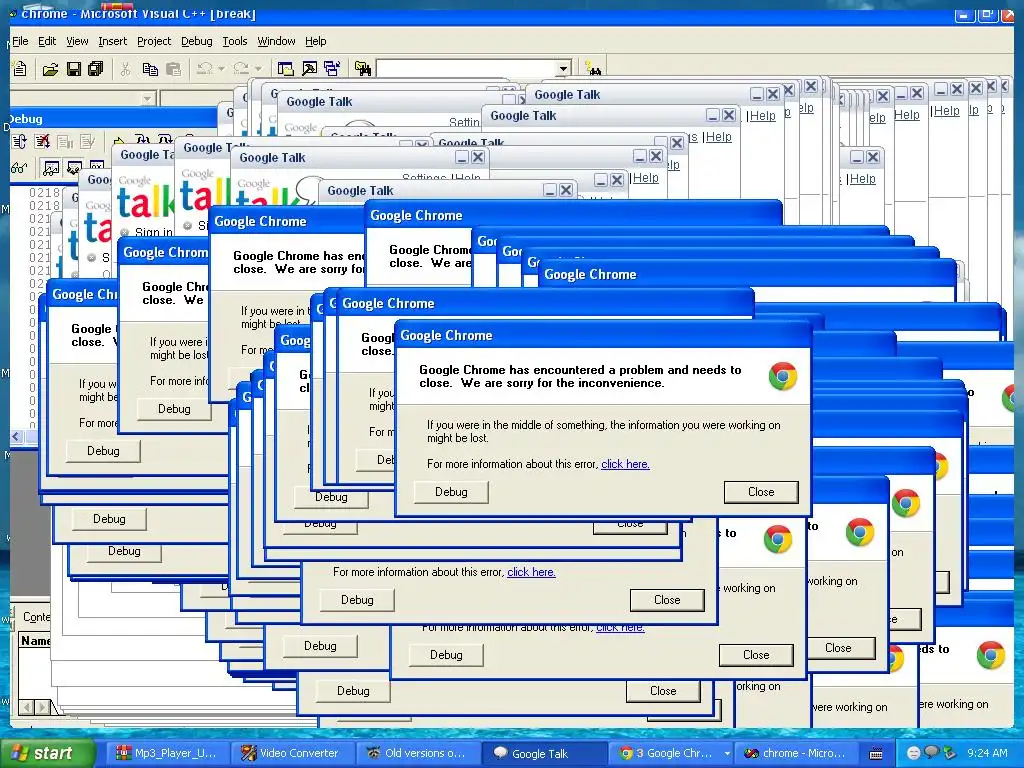
Task: Click the keyboard icon on the taskbar
Action: pos(876,754)
